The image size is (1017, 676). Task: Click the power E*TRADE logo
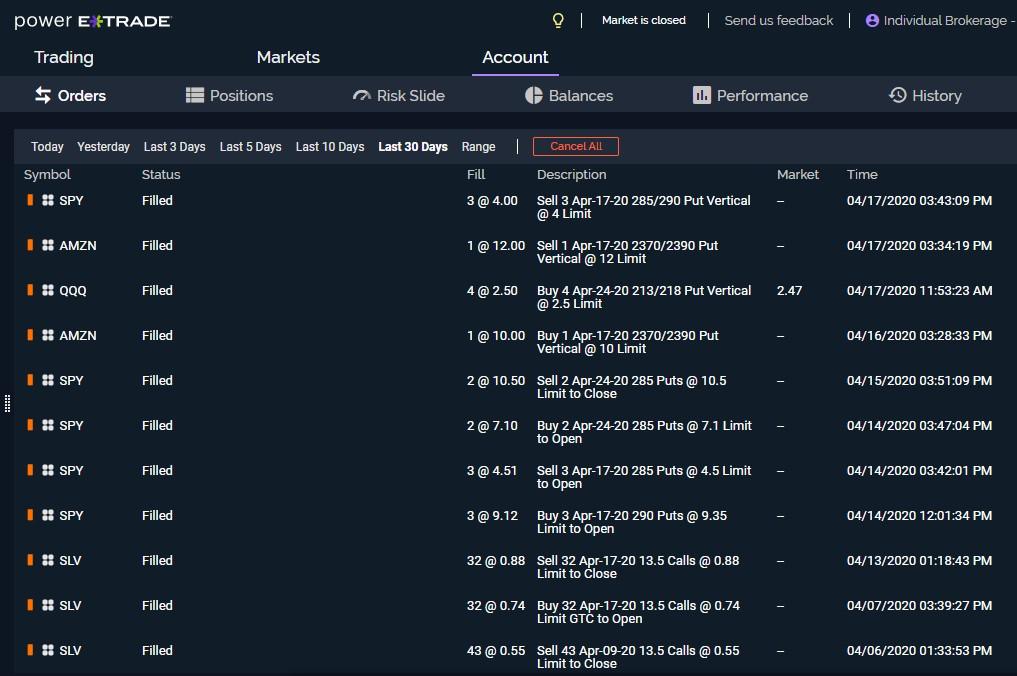[93, 21]
